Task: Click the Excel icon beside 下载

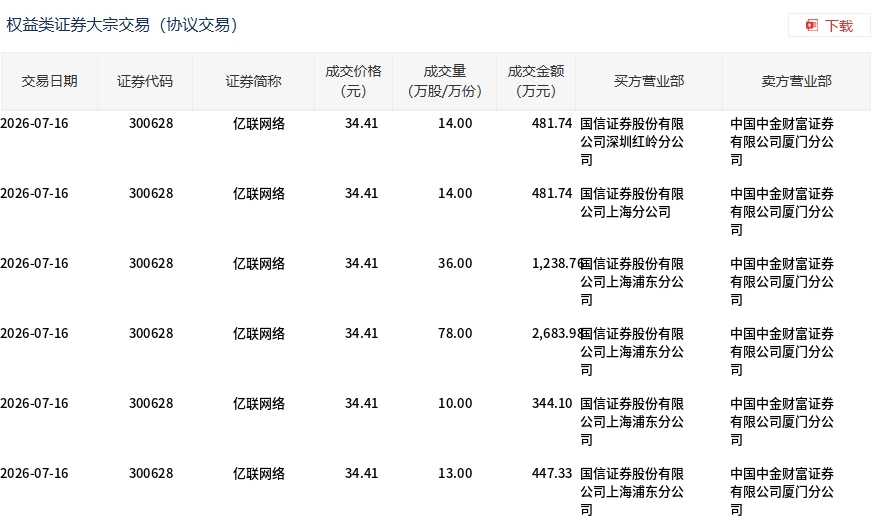Action: pyautogui.click(x=812, y=26)
